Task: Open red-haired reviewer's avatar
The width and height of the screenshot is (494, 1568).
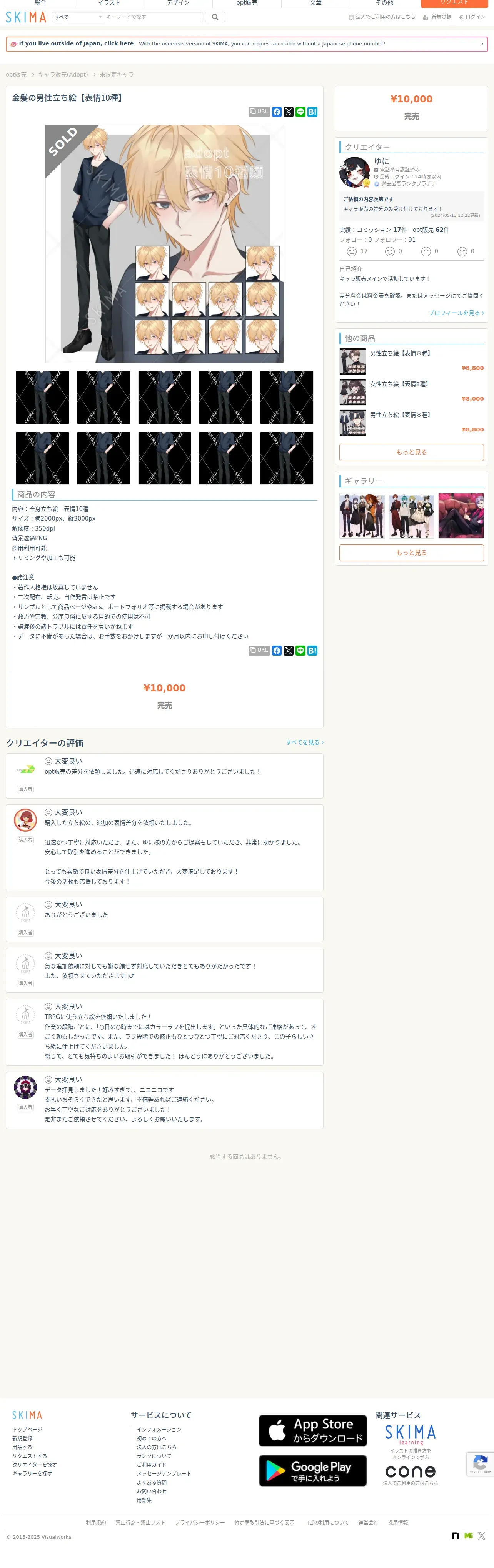Action: coord(25,820)
